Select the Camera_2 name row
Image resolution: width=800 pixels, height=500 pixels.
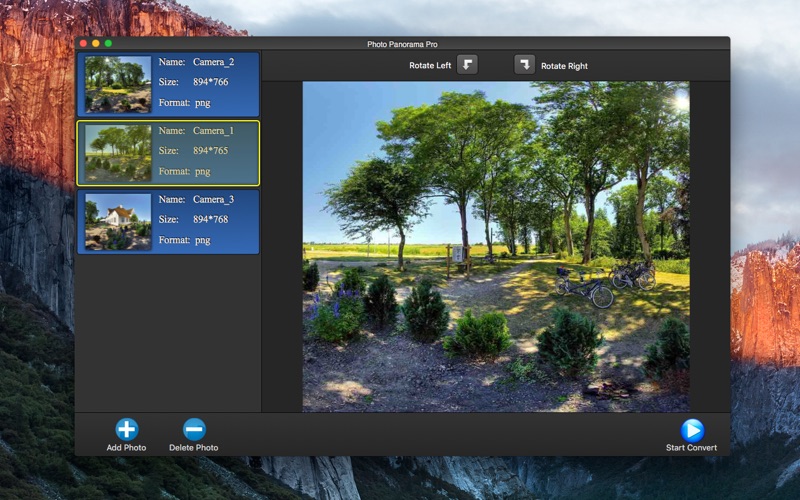pos(196,62)
